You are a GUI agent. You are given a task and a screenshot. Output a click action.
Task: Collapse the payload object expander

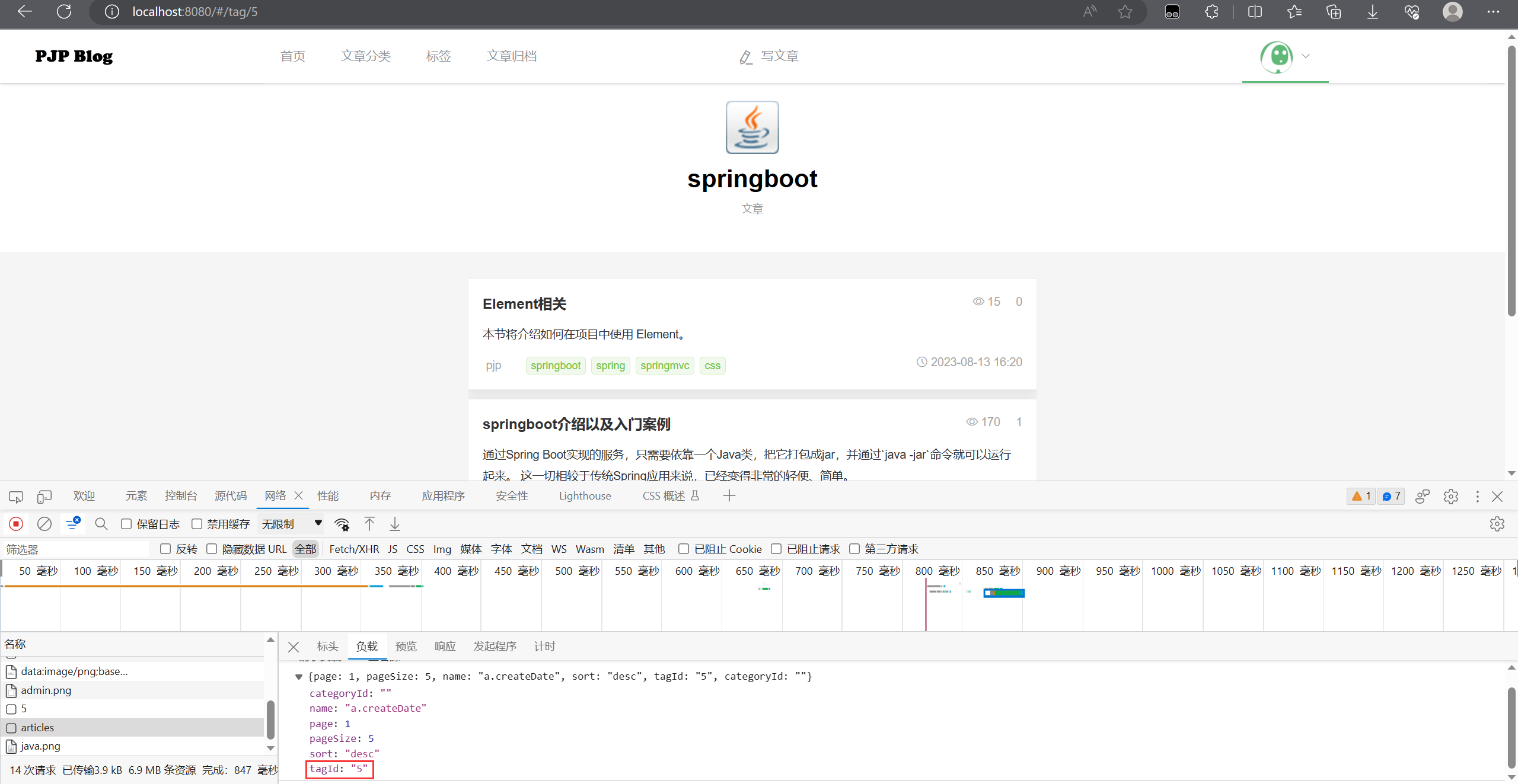pyautogui.click(x=299, y=676)
